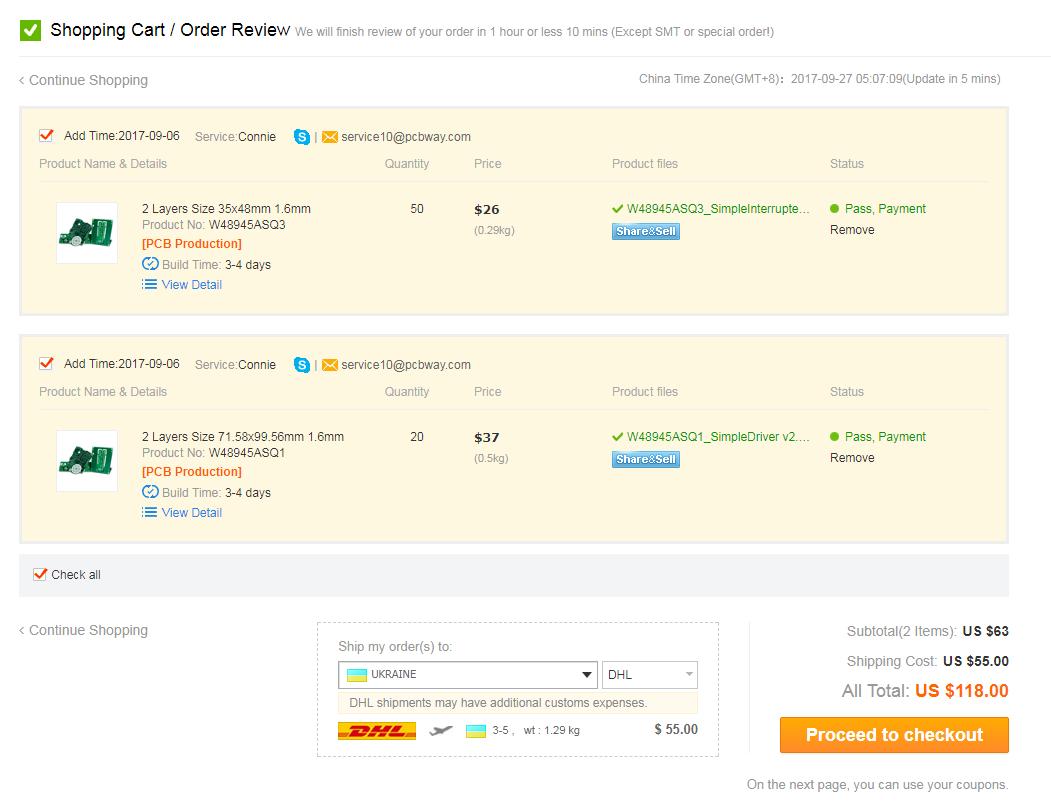
Task: Open W48945ASQ1_SimpleDriver product file link
Action: (x=717, y=437)
